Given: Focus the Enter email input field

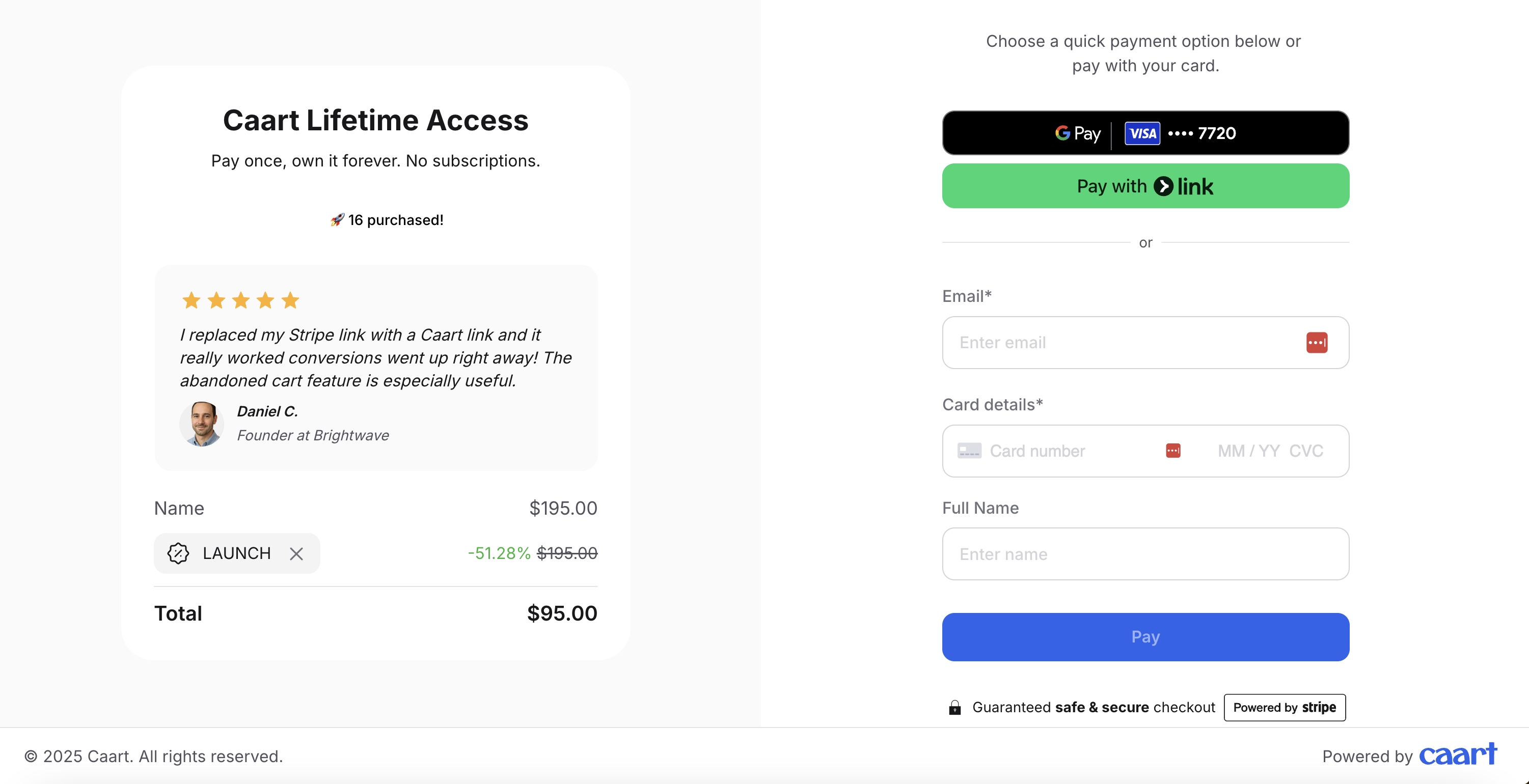Looking at the screenshot, I should 1145,343.
